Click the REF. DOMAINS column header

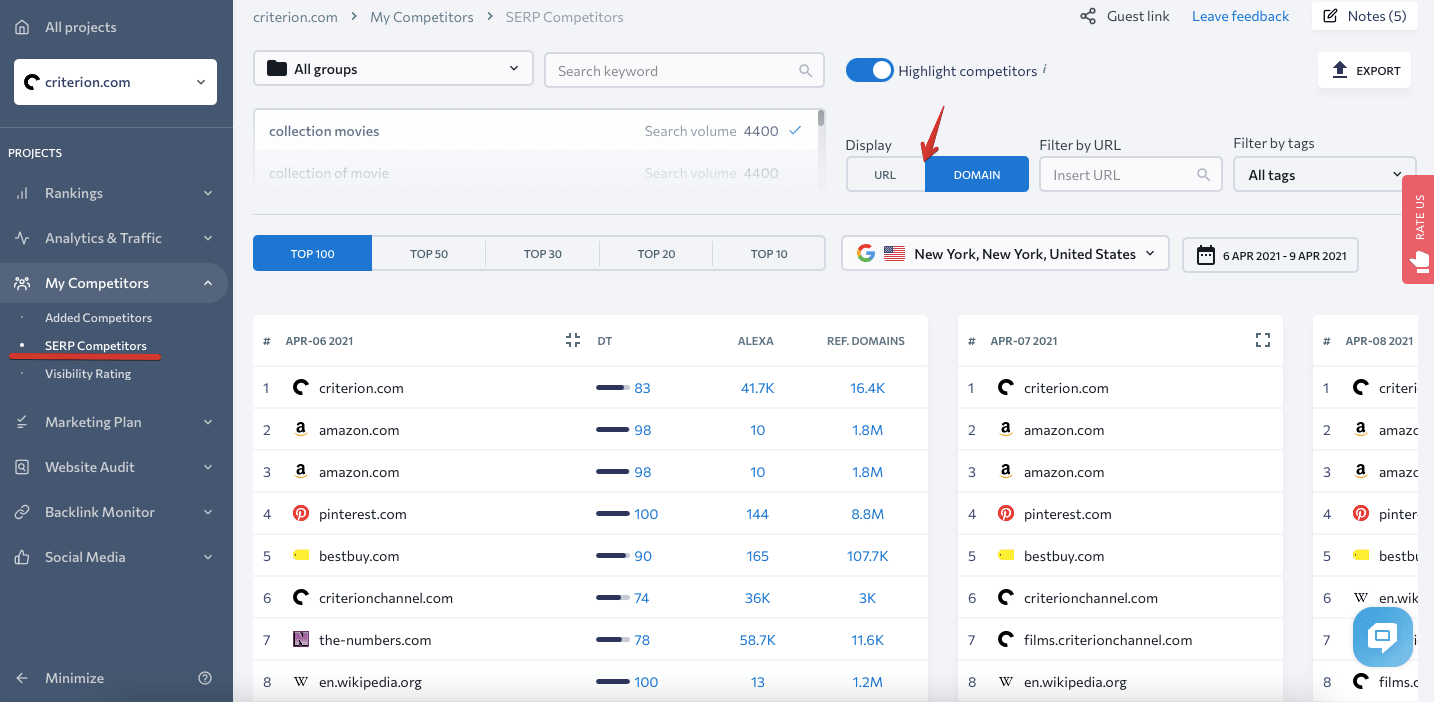click(x=866, y=341)
